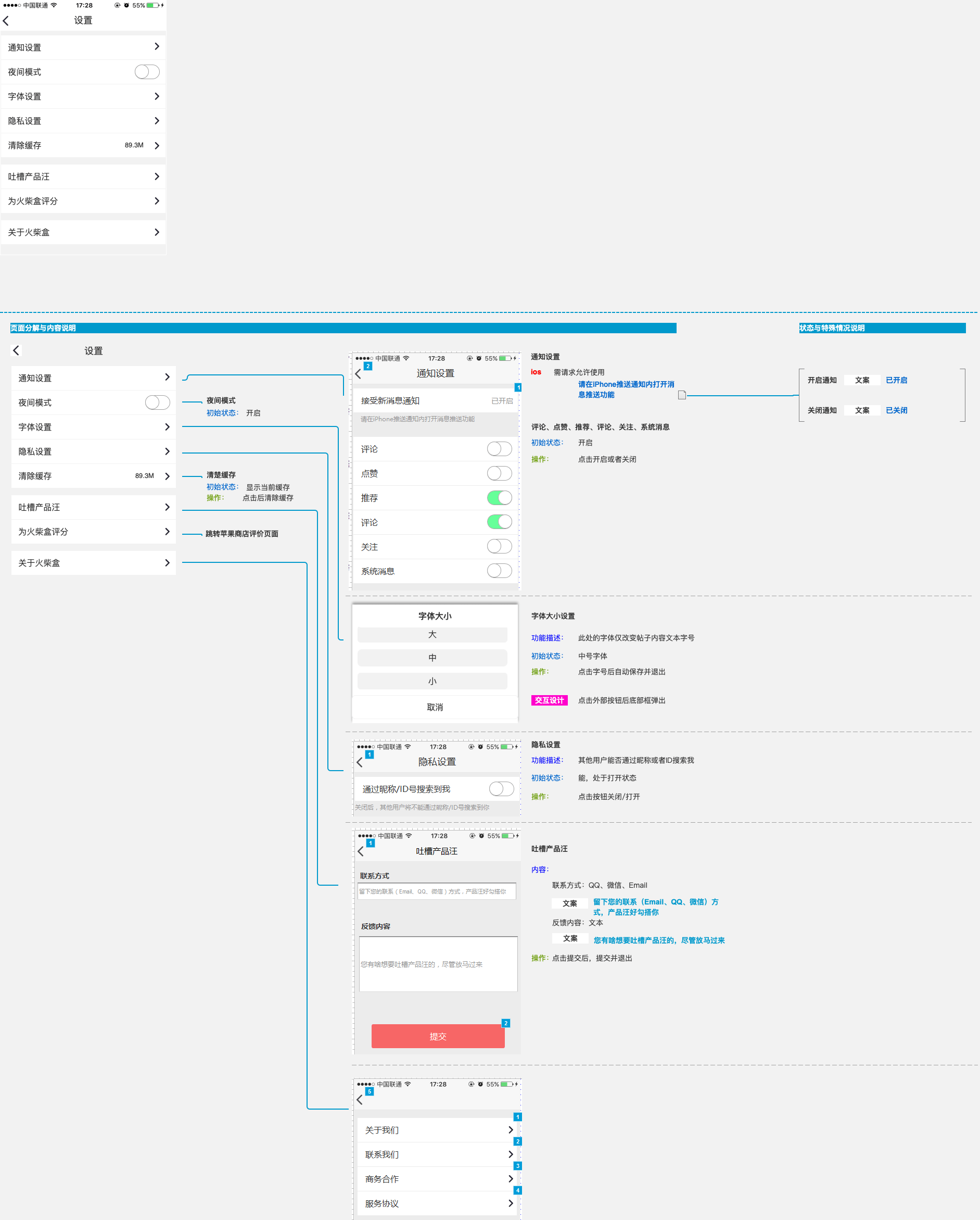Image resolution: width=980 pixels, height=1220 pixels.
Task: Tap back arrow in status-bar 设置 mockup
Action: pyautogui.click(x=6, y=20)
